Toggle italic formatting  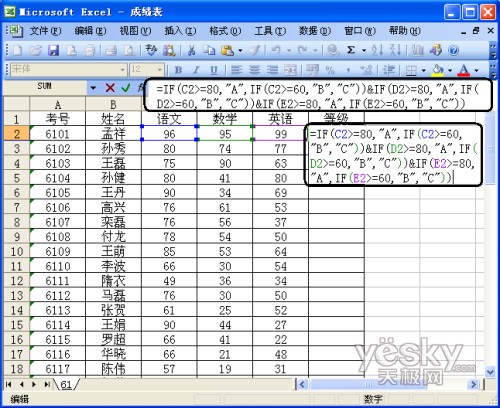196,70
